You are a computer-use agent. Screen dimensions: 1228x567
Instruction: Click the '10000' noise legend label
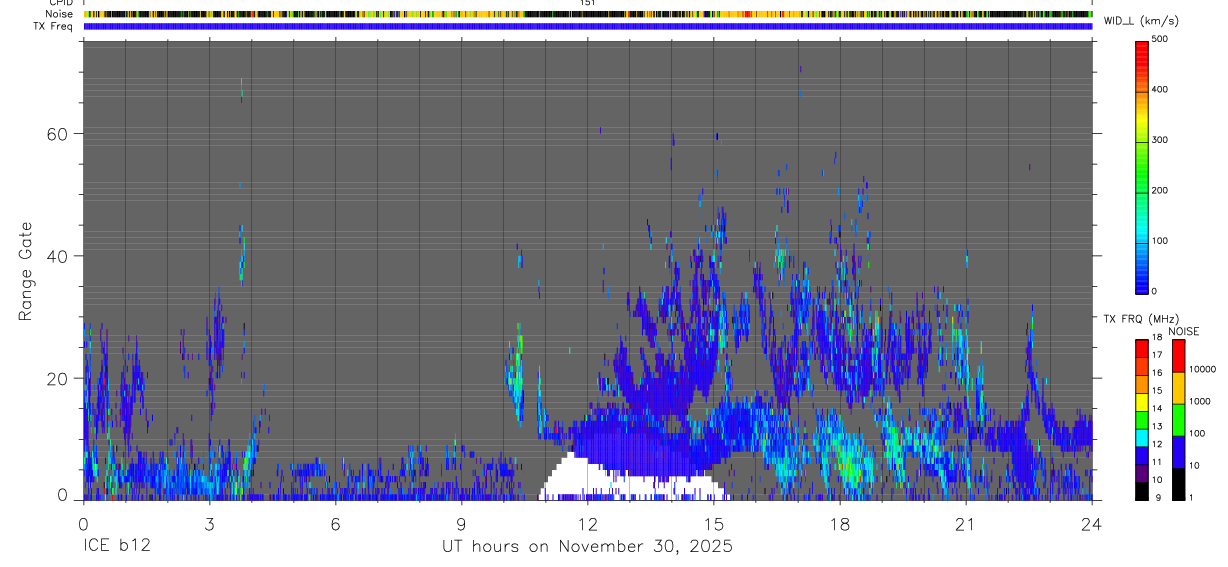pos(1202,369)
